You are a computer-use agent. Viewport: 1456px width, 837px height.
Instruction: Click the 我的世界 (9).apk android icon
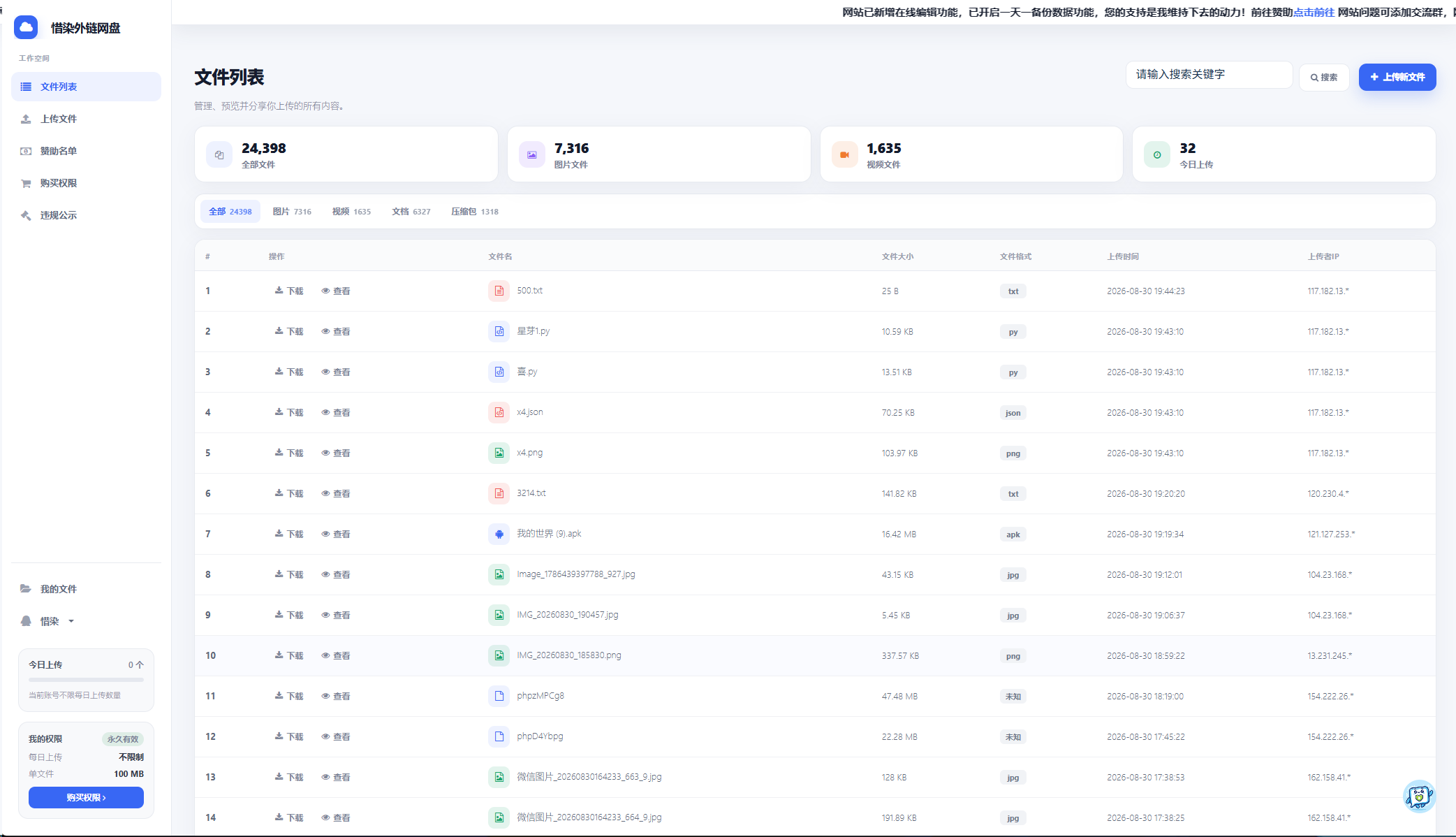[x=499, y=534]
